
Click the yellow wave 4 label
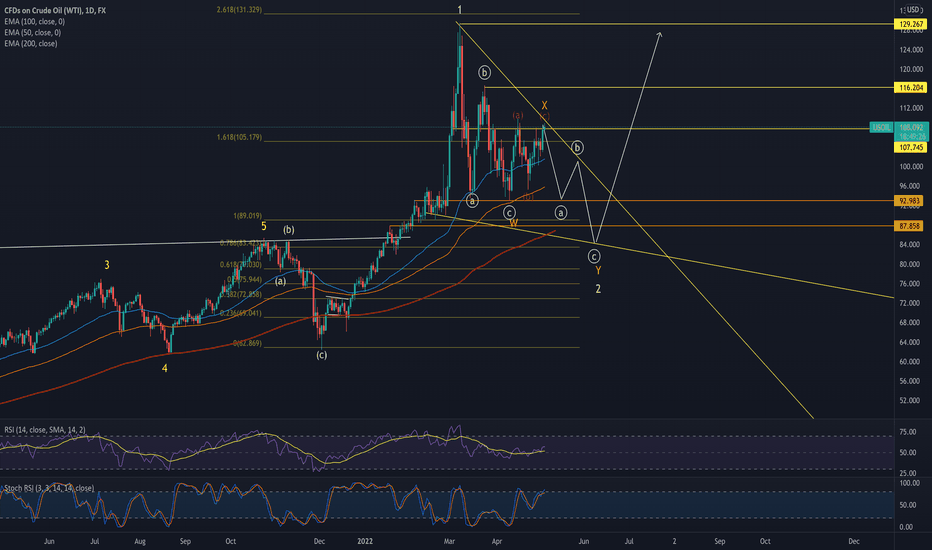pos(165,369)
